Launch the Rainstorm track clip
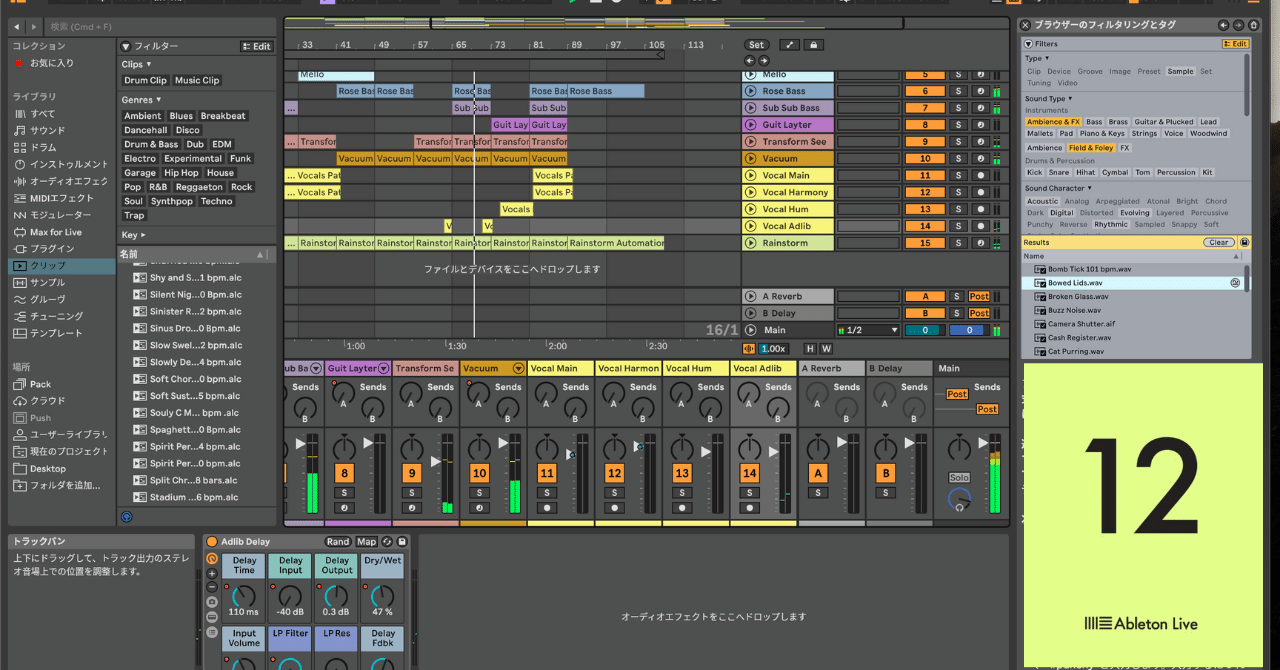The height and width of the screenshot is (670, 1280). tap(750, 243)
